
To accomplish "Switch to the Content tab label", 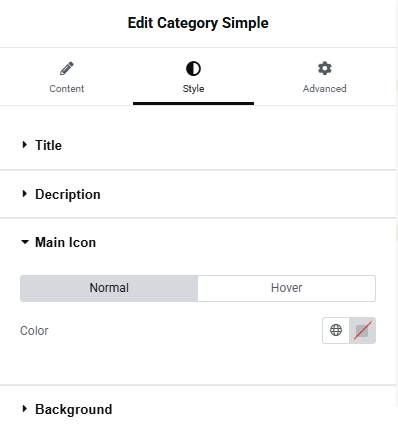I will tap(67, 89).
